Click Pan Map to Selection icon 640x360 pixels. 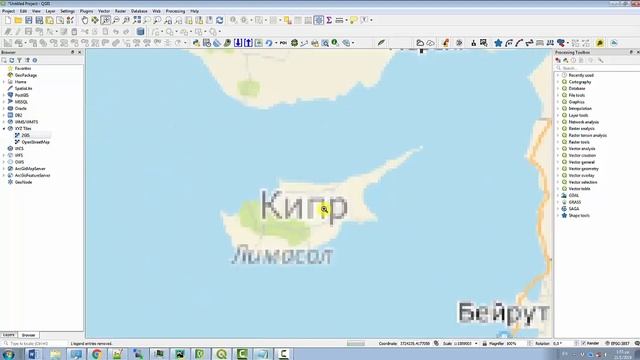point(95,20)
